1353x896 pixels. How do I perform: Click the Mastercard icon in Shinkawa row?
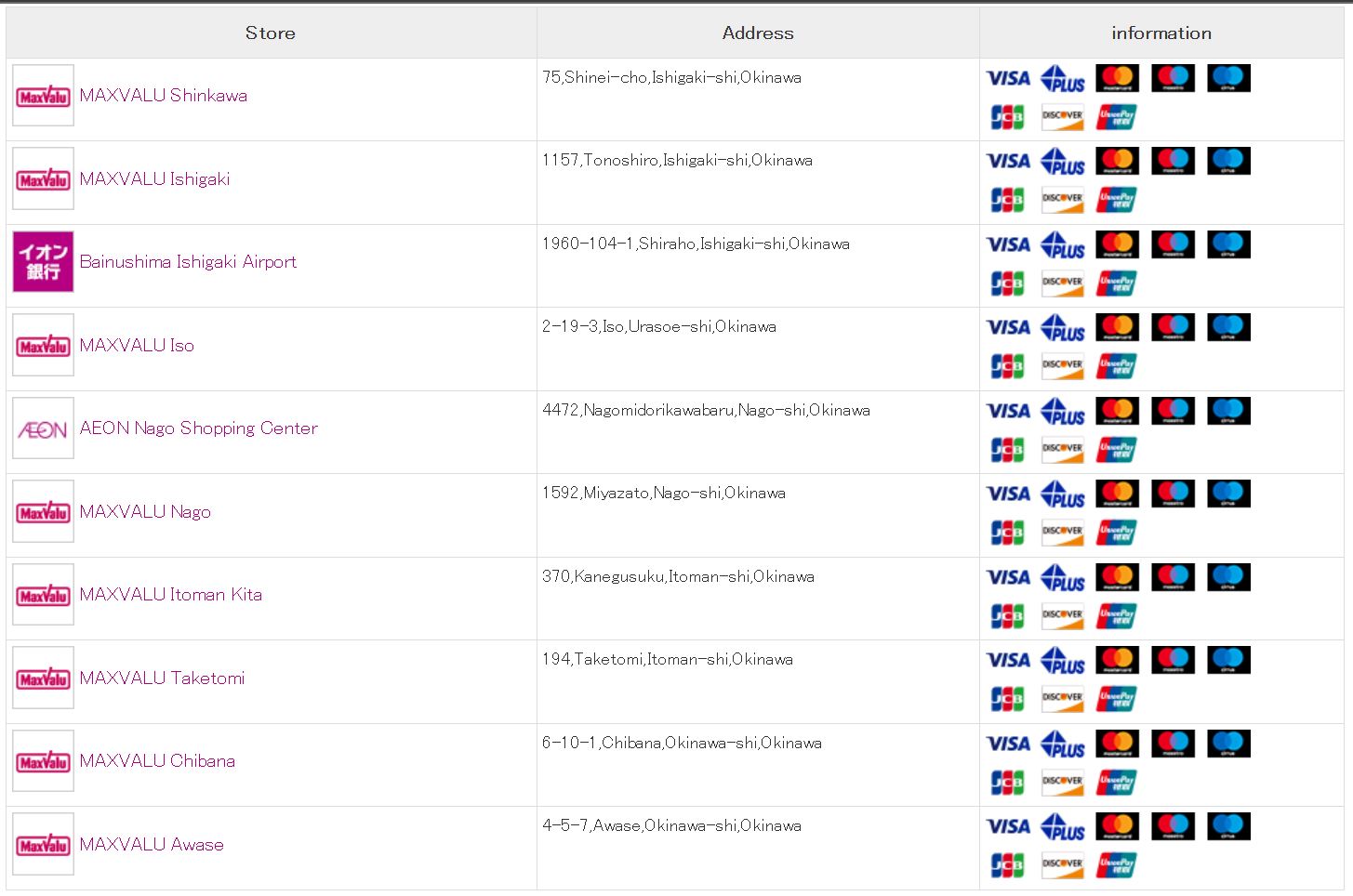[x=1118, y=78]
